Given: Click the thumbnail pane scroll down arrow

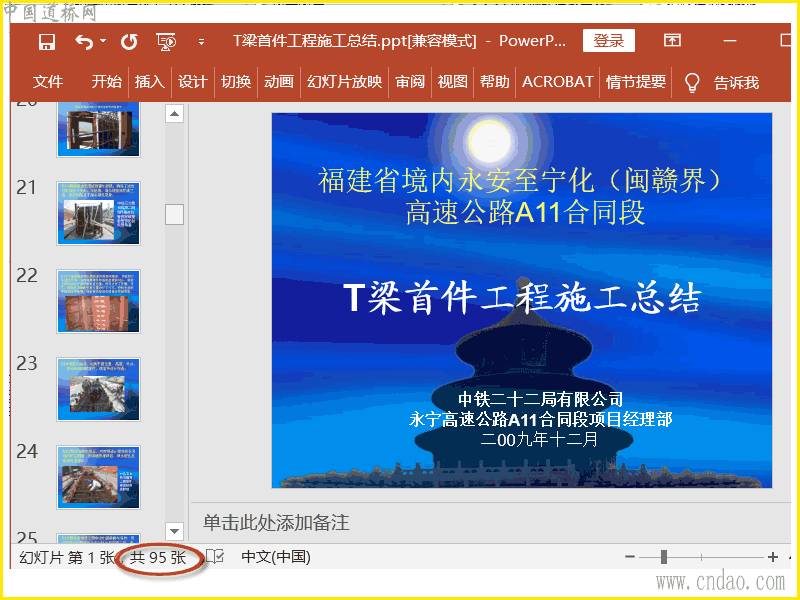Looking at the screenshot, I should point(174,531).
